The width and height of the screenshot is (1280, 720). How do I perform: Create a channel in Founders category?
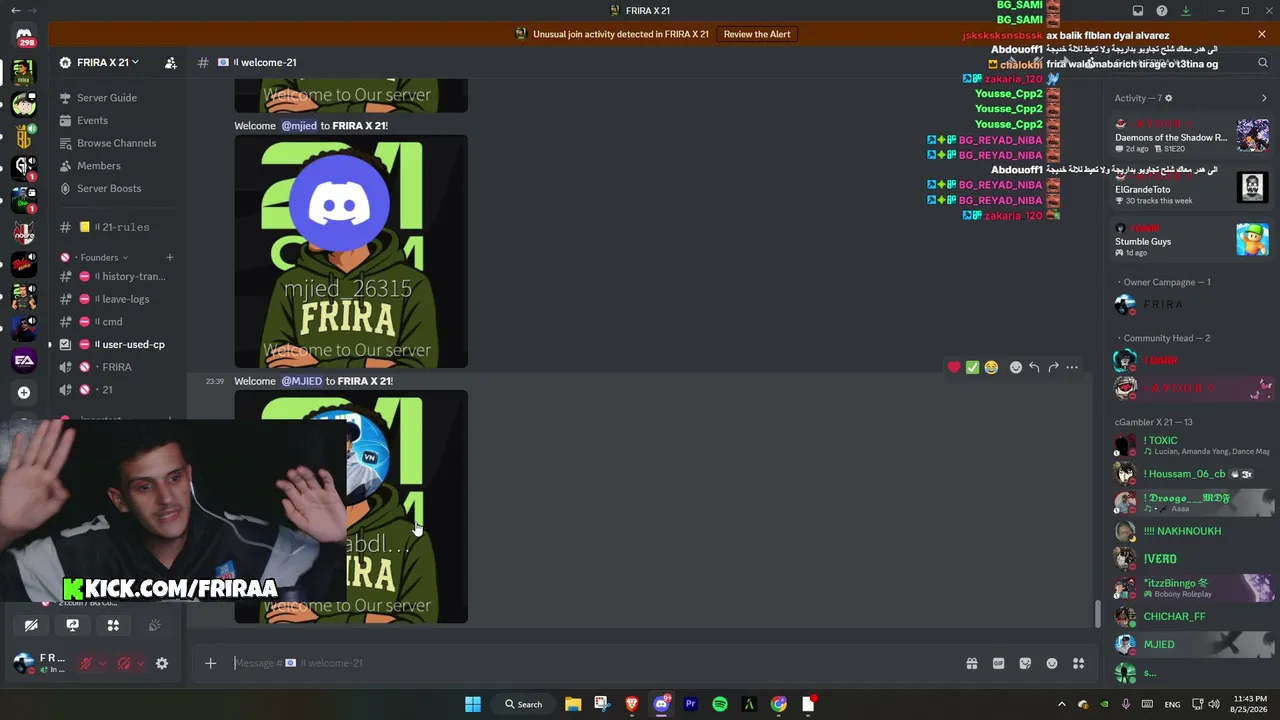coord(169,257)
